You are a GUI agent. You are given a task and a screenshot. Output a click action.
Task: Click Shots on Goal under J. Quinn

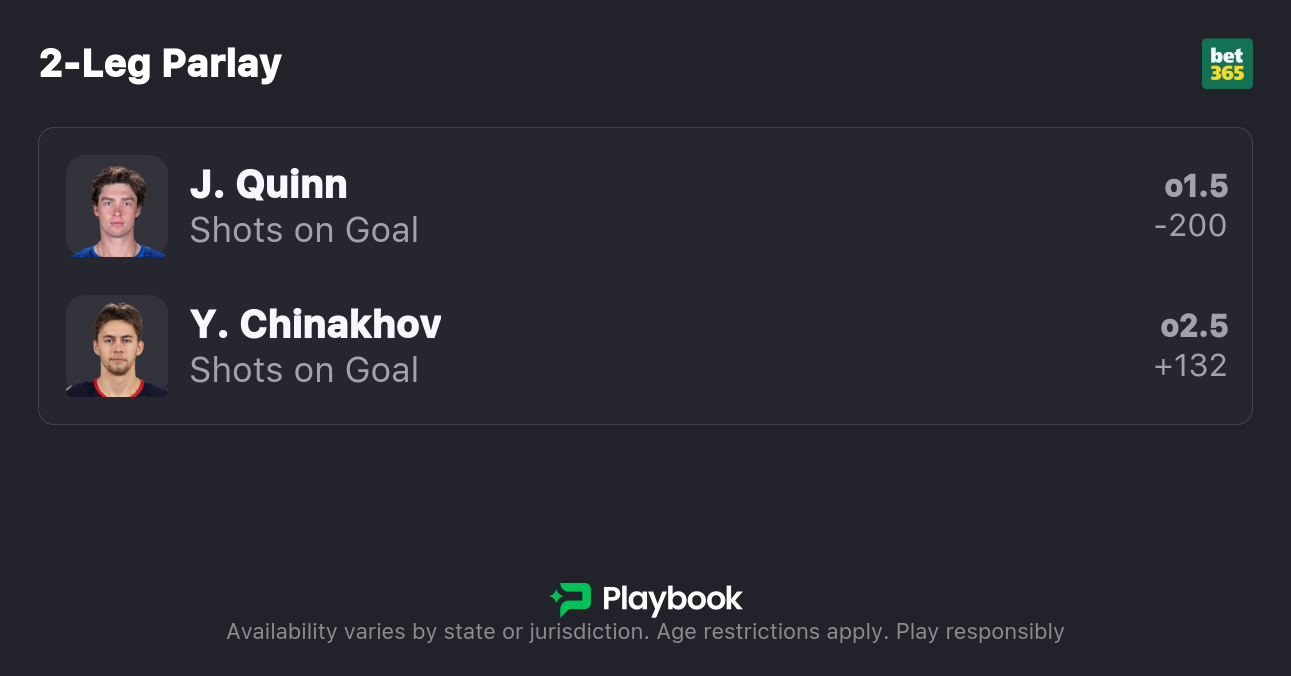304,230
